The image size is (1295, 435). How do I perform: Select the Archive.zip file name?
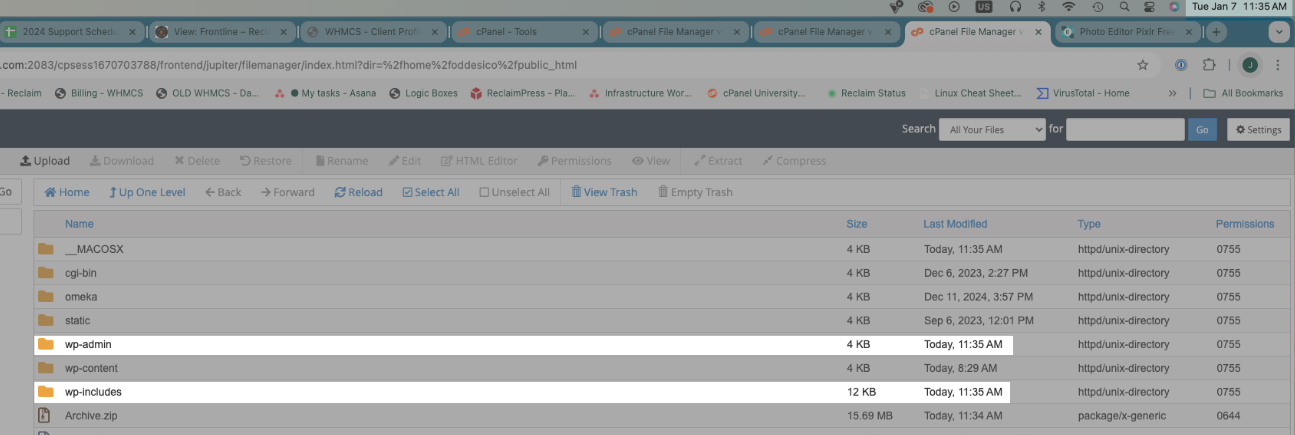click(91, 416)
